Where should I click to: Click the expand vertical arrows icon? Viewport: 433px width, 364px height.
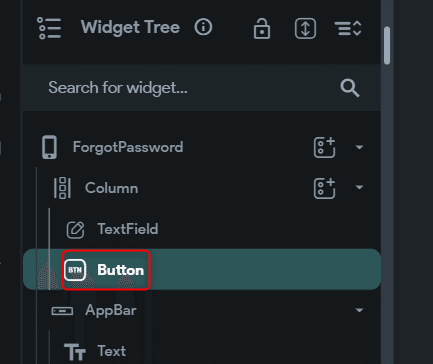coord(305,28)
